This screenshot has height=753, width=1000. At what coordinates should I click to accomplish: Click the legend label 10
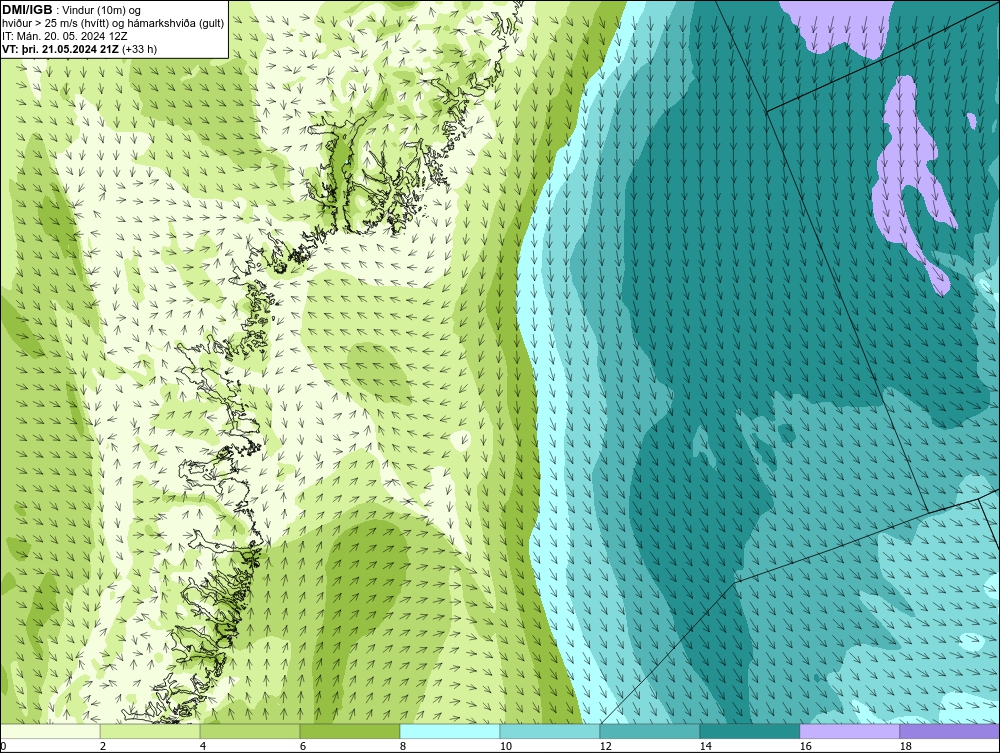[x=505, y=746]
